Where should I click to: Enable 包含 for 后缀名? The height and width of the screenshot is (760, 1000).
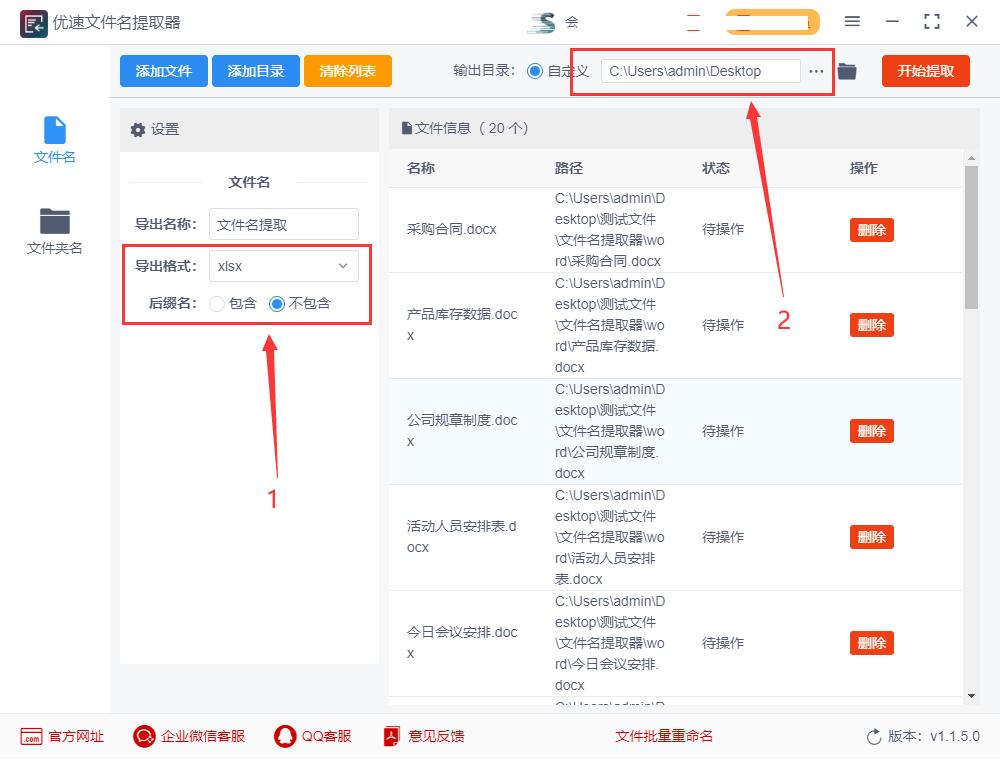tap(217, 305)
